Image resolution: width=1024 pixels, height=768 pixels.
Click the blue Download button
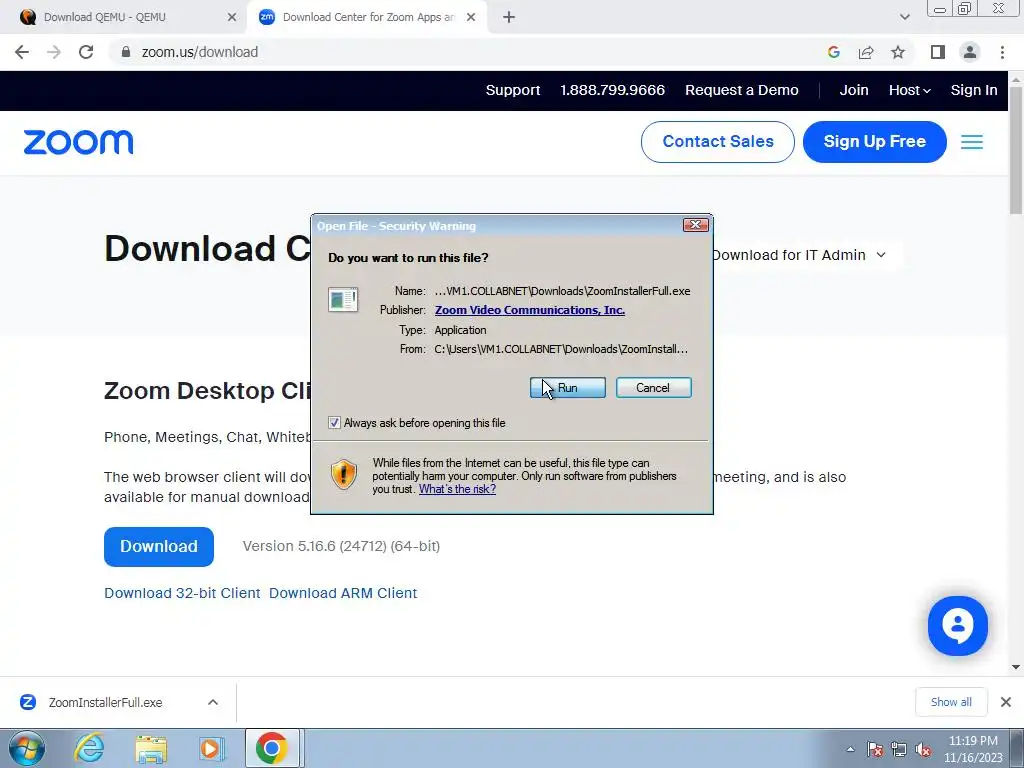159,547
